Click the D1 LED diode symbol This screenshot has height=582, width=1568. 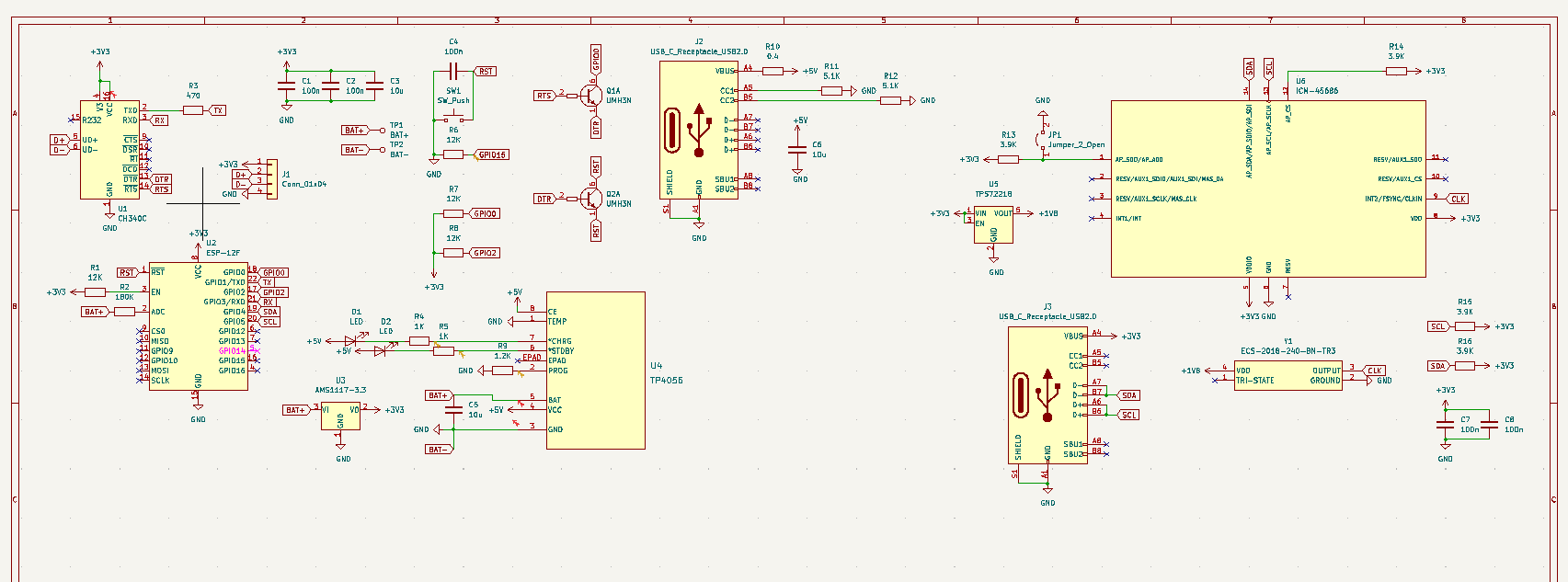click(350, 341)
